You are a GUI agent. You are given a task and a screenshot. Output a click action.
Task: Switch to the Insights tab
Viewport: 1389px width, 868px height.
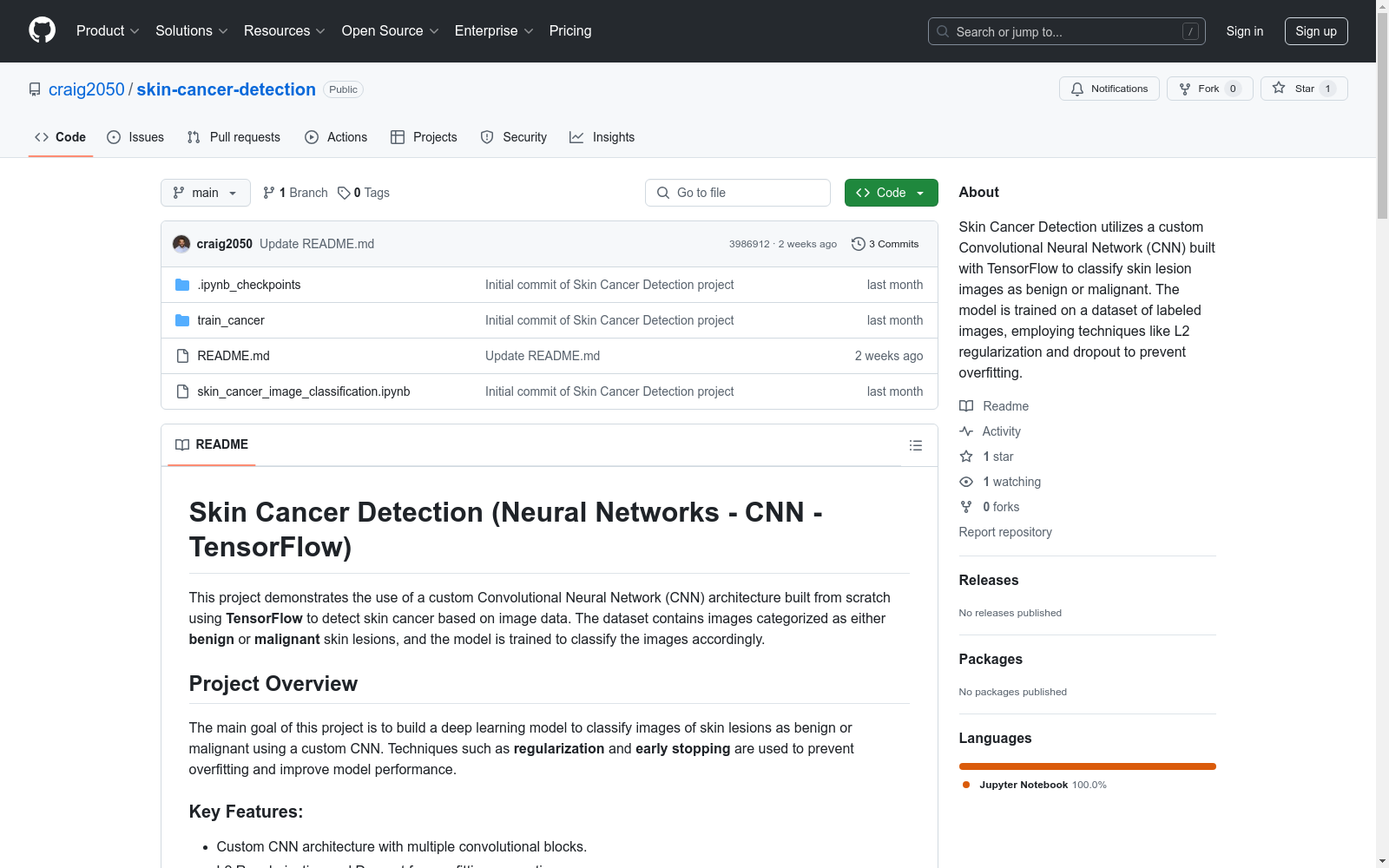click(602, 137)
